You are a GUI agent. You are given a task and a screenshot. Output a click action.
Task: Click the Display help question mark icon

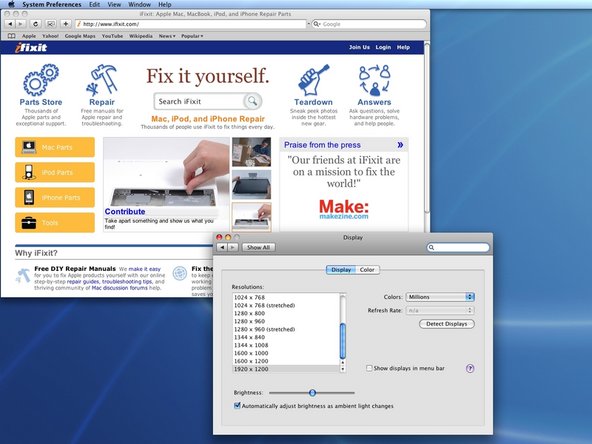(470, 368)
